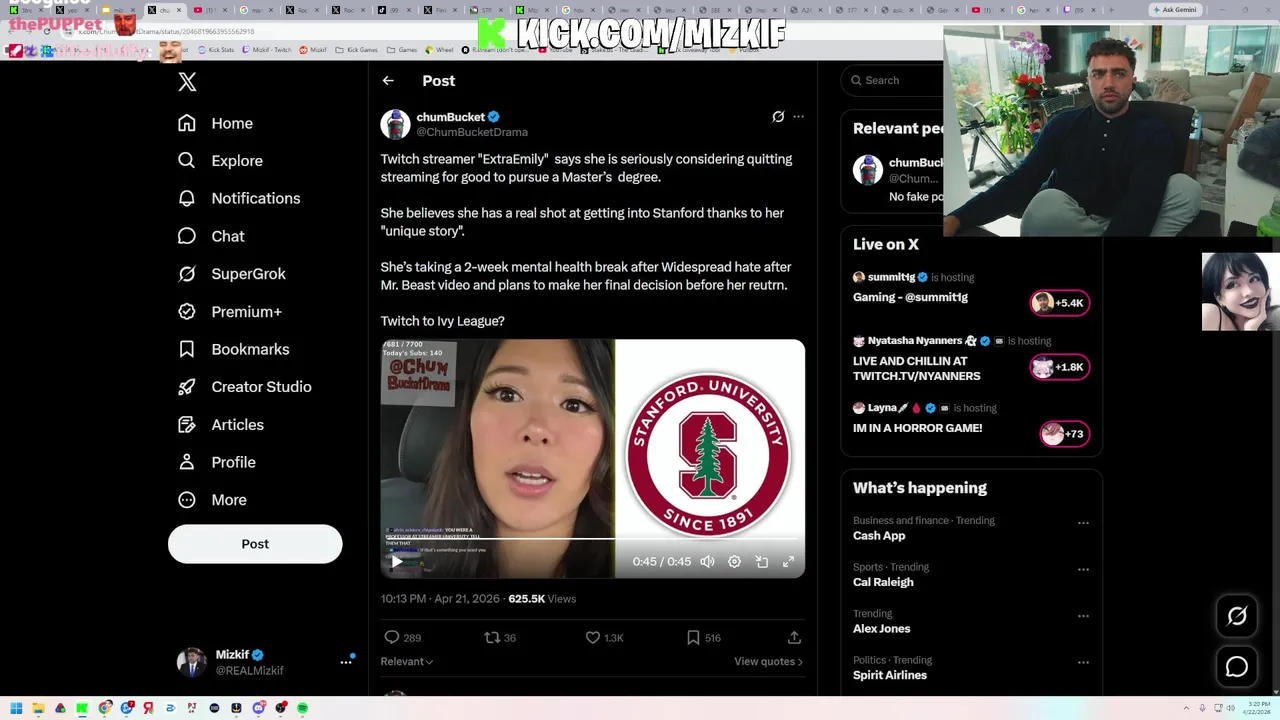Click the Profile person icon
The width and height of the screenshot is (1280, 720).
pyautogui.click(x=187, y=462)
